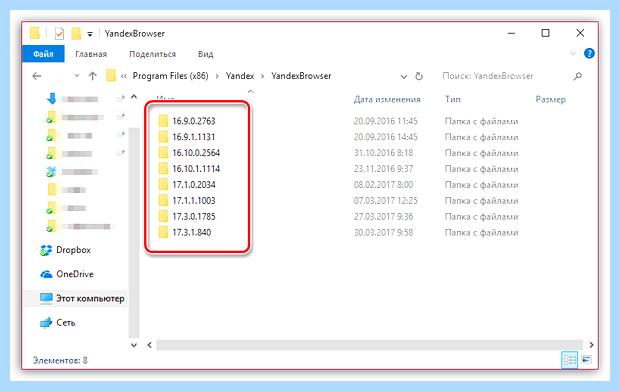Click the Program Files (x86) breadcrumb
The width and height of the screenshot is (620, 391).
tap(170, 76)
